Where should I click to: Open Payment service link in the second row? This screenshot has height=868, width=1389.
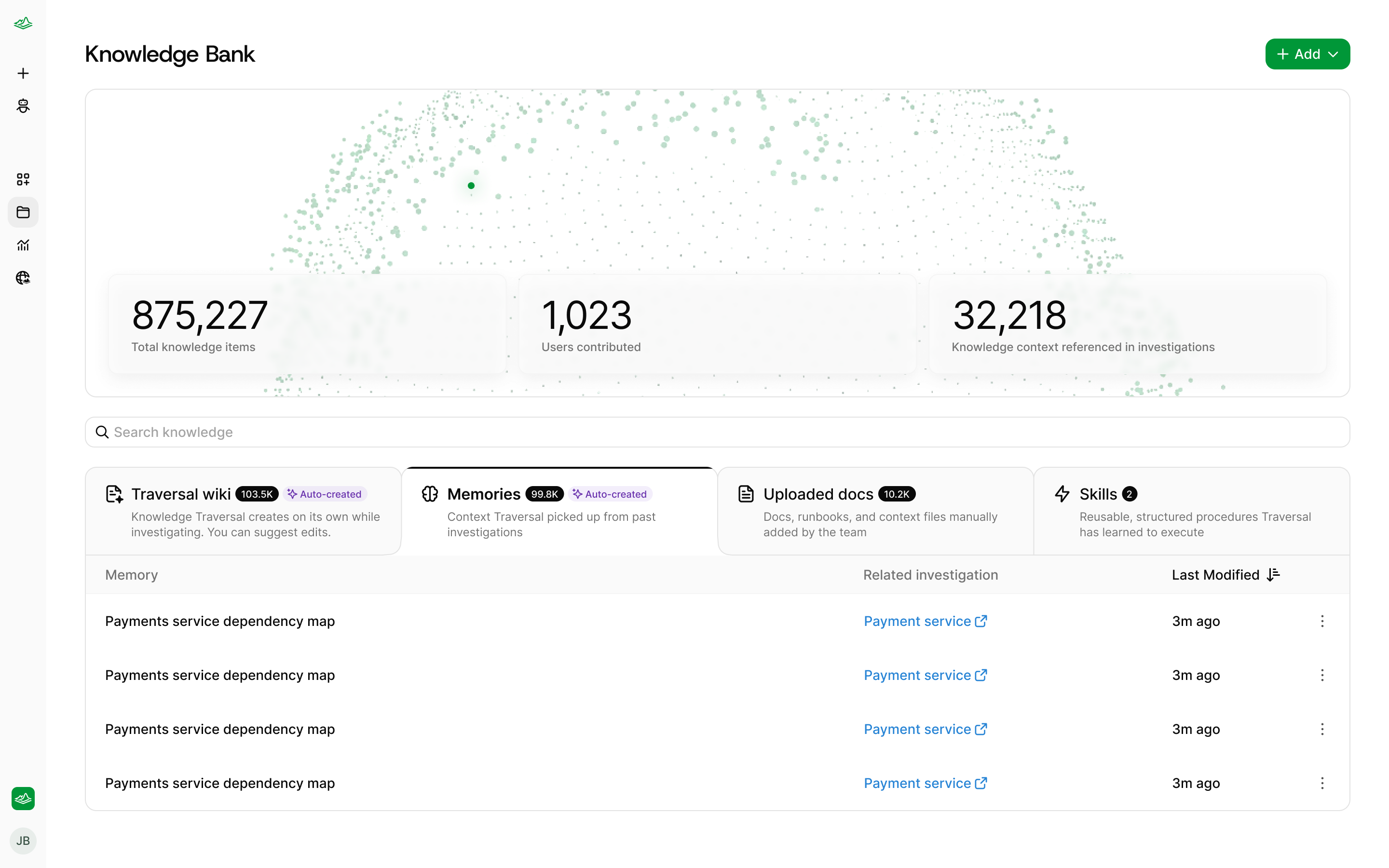pos(925,675)
